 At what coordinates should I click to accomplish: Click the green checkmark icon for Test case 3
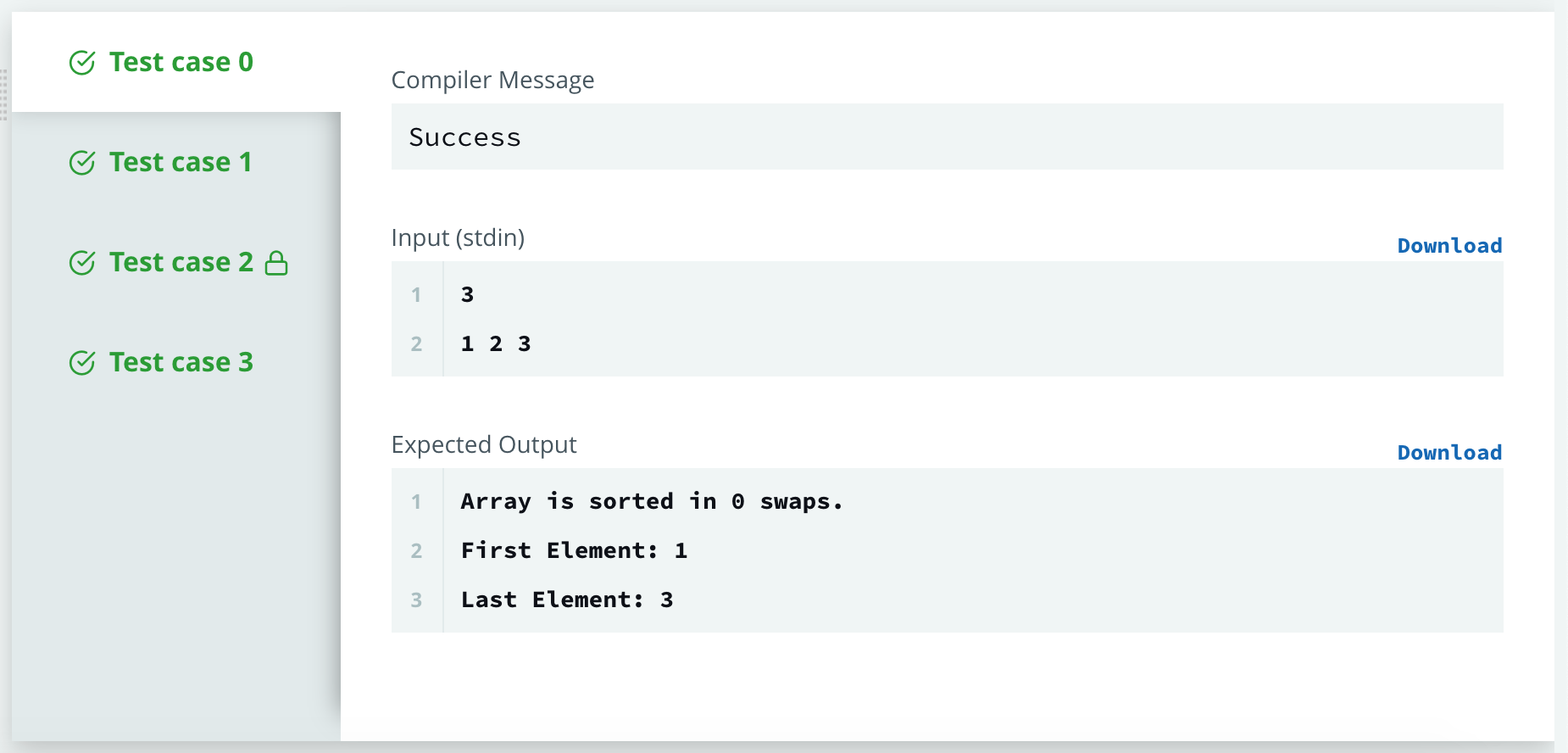[82, 363]
